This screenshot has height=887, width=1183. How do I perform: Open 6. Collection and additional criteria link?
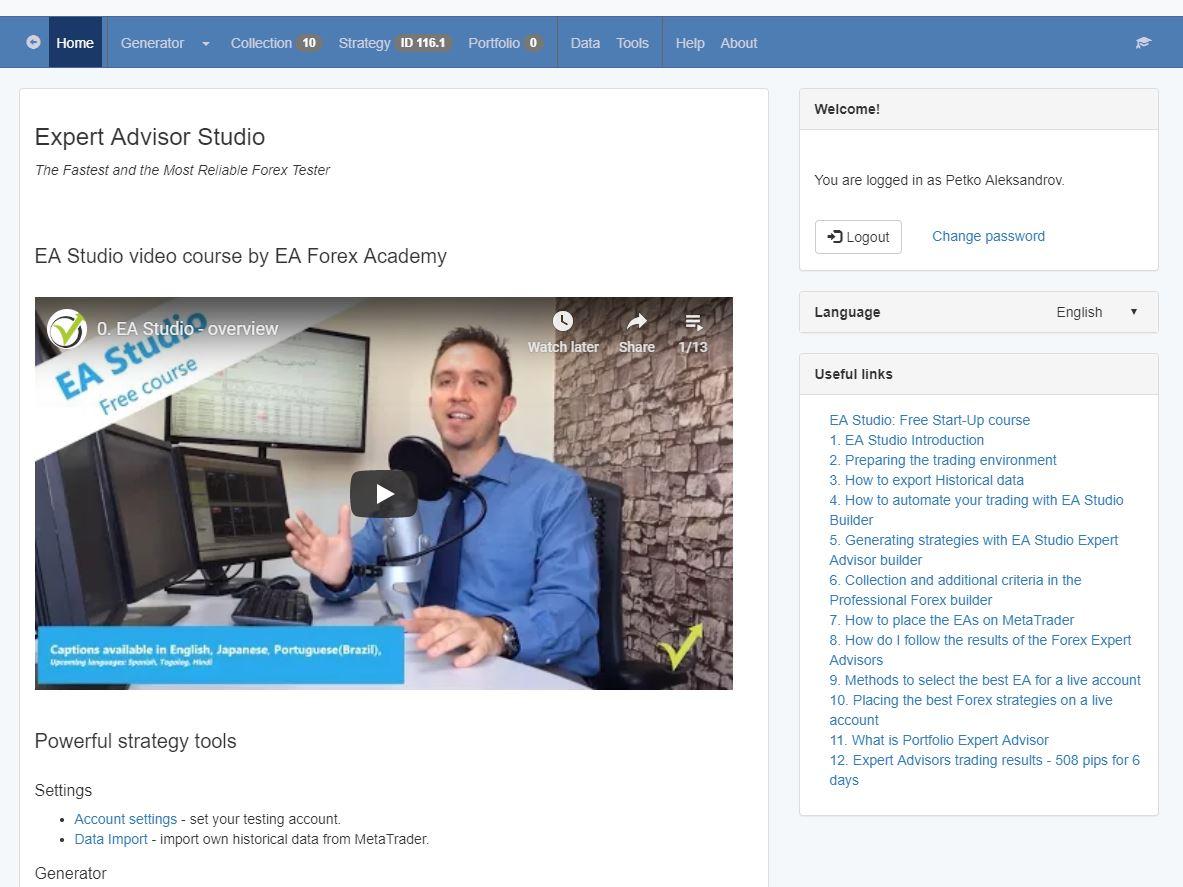click(x=955, y=590)
